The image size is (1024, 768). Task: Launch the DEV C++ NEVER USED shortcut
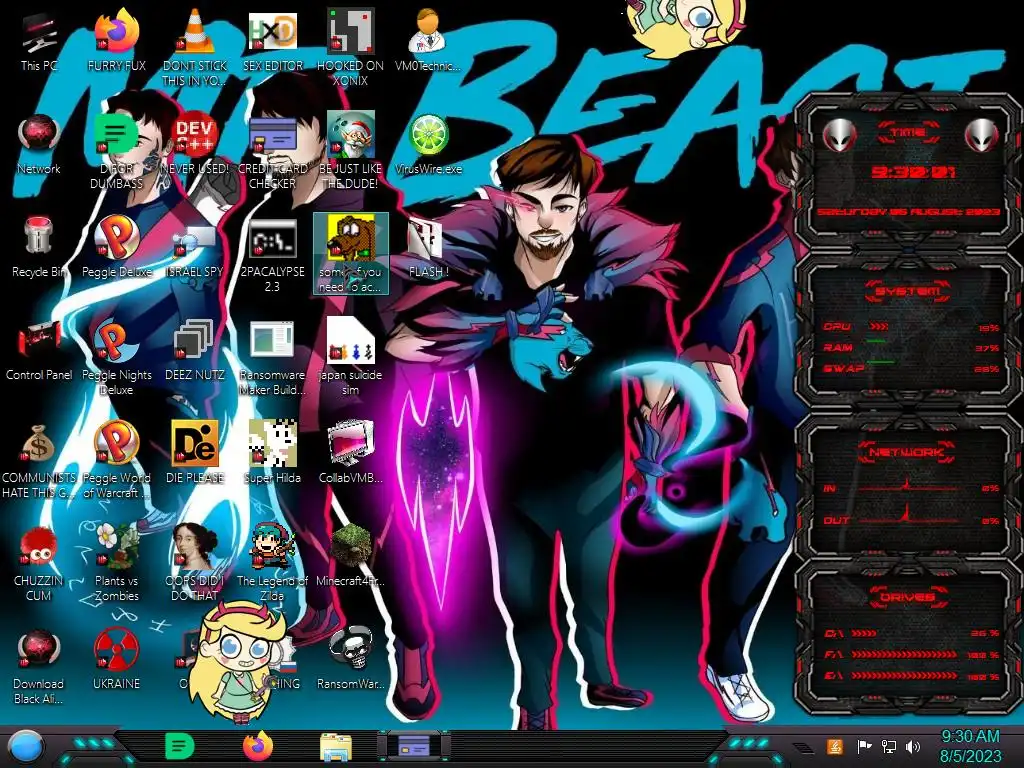pos(195,145)
